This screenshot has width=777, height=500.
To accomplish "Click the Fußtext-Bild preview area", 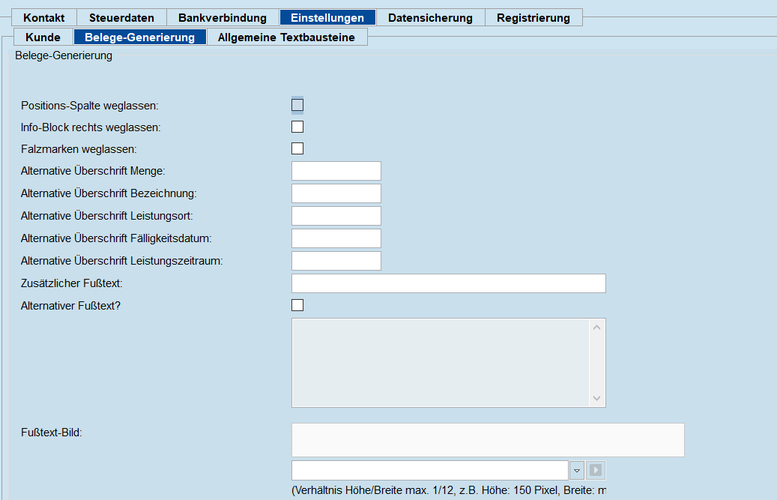I will (488, 440).
